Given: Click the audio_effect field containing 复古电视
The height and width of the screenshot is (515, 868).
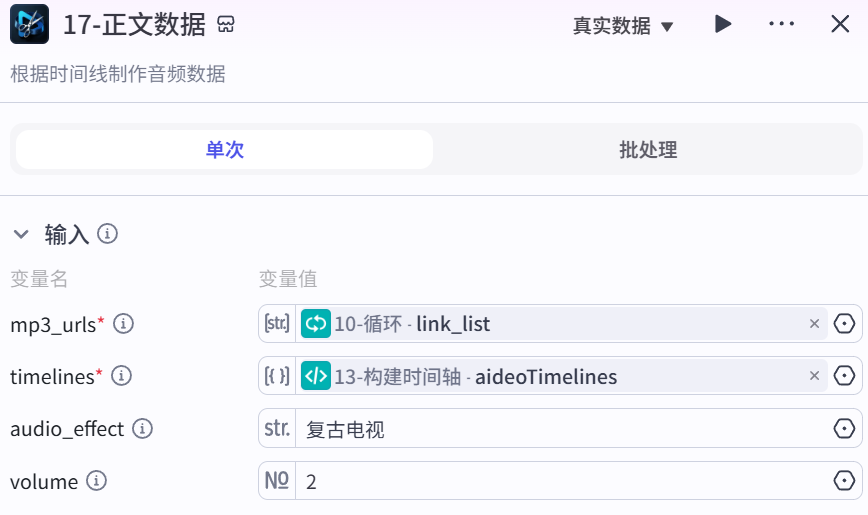Looking at the screenshot, I should coord(562,429).
